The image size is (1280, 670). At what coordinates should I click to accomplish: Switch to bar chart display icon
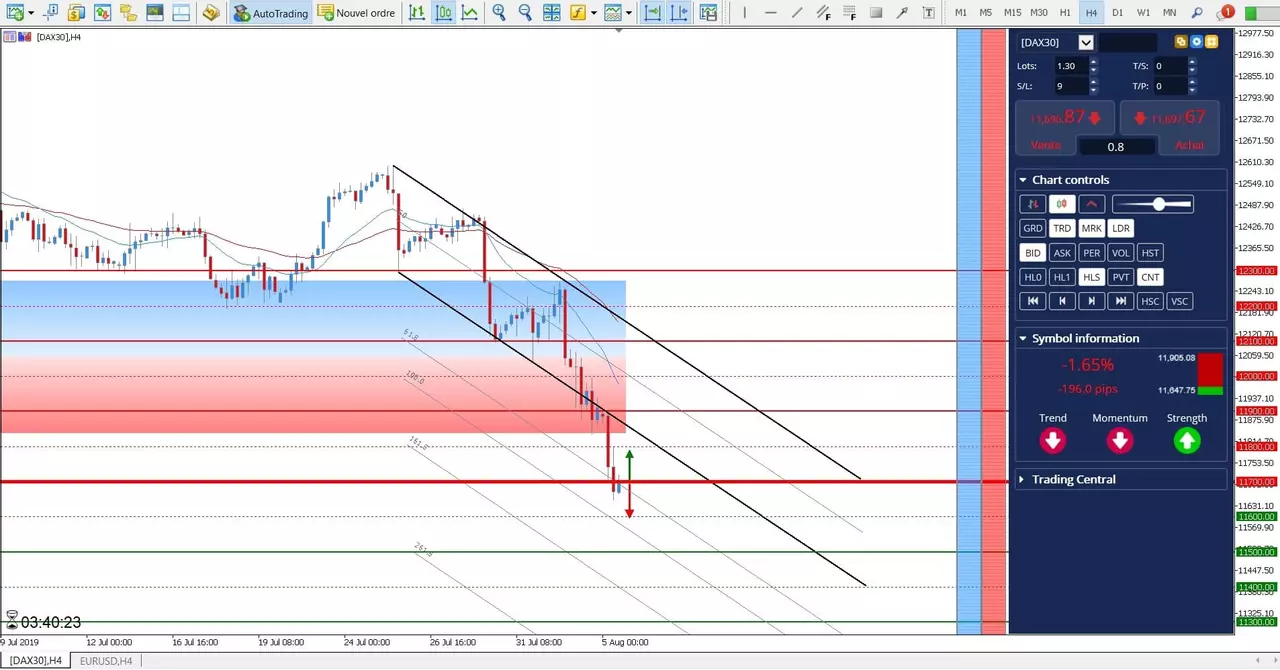[417, 13]
